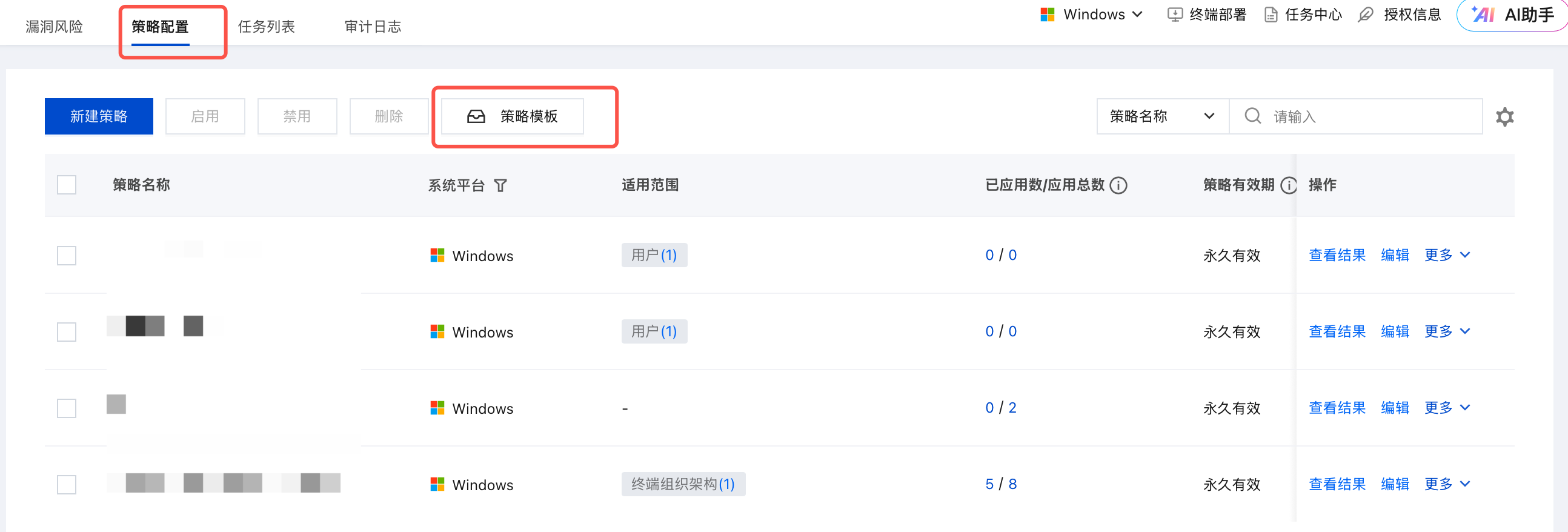Image resolution: width=1568 pixels, height=532 pixels.
Task: Expand the Windows platform dropdown at top
Action: point(1092,15)
